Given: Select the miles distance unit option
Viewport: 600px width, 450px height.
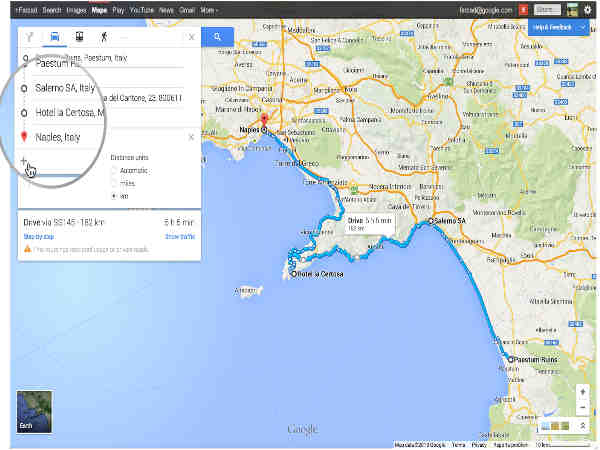Looking at the screenshot, I should (x=113, y=183).
